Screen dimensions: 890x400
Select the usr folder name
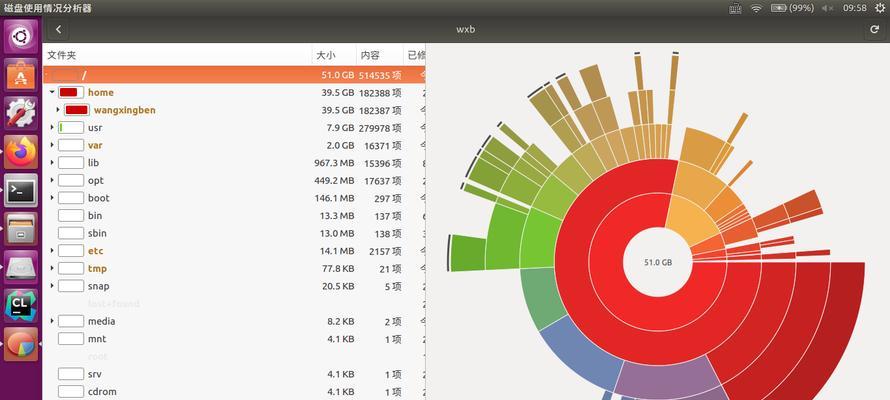tap(95, 128)
